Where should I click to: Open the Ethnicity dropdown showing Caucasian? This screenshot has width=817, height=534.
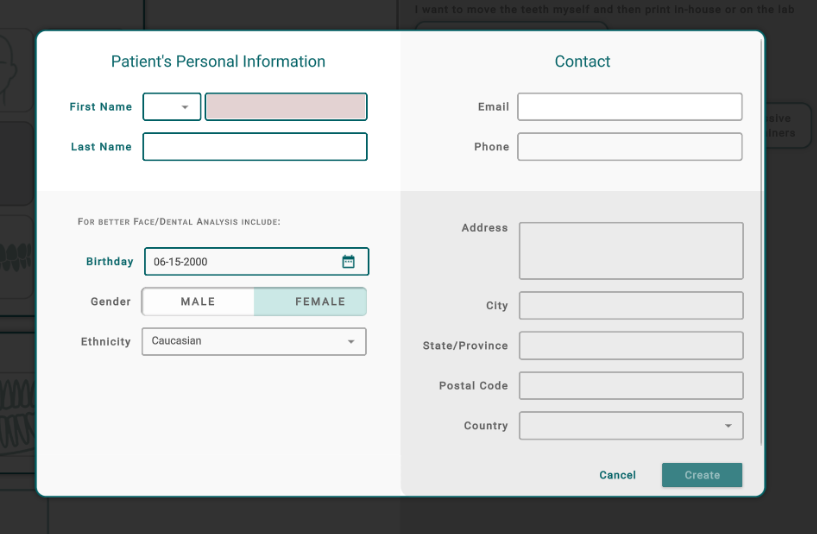254,342
